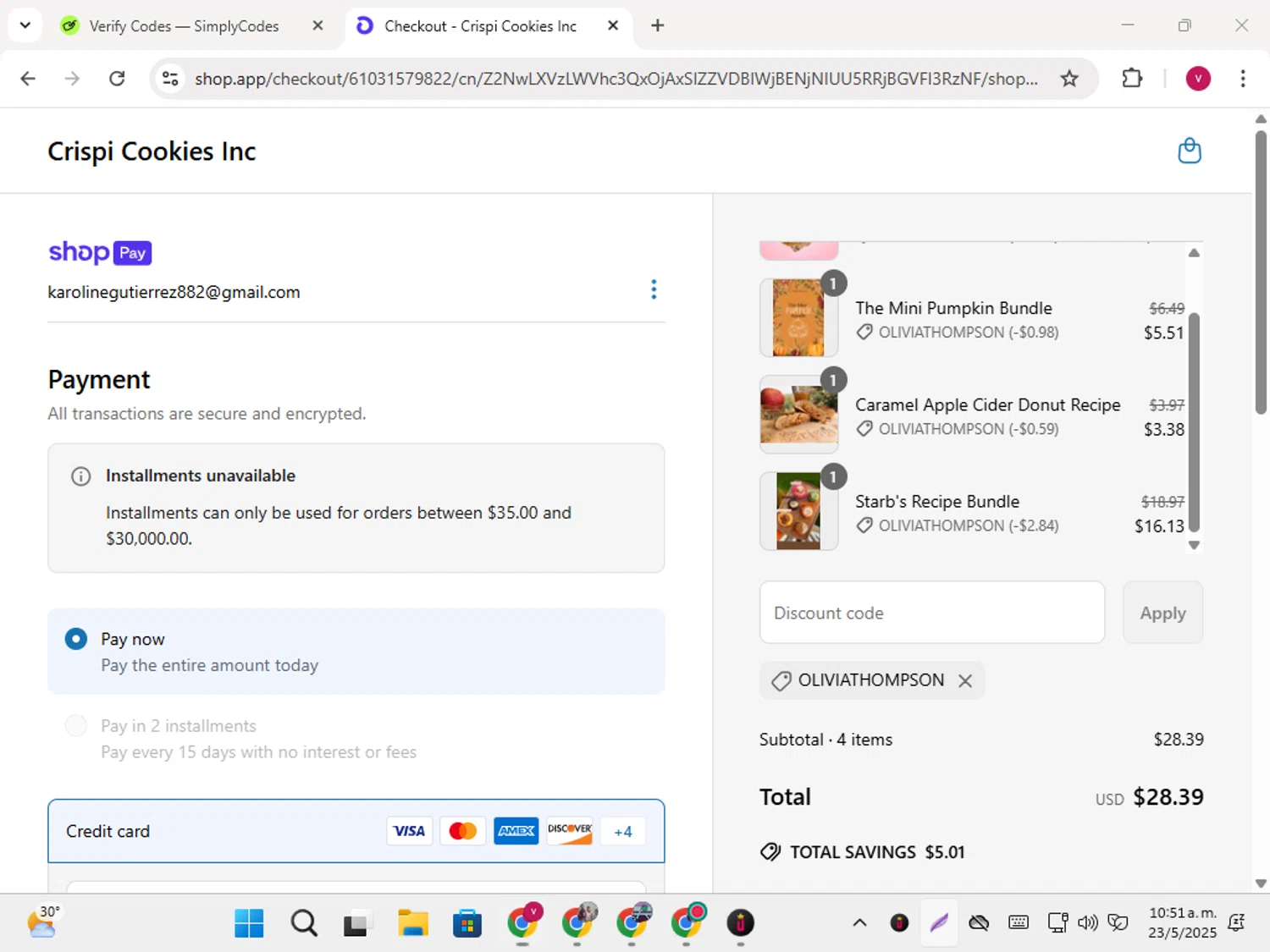The image size is (1270, 952).
Task: Bookmark this page with the star icon
Action: pyautogui.click(x=1069, y=79)
